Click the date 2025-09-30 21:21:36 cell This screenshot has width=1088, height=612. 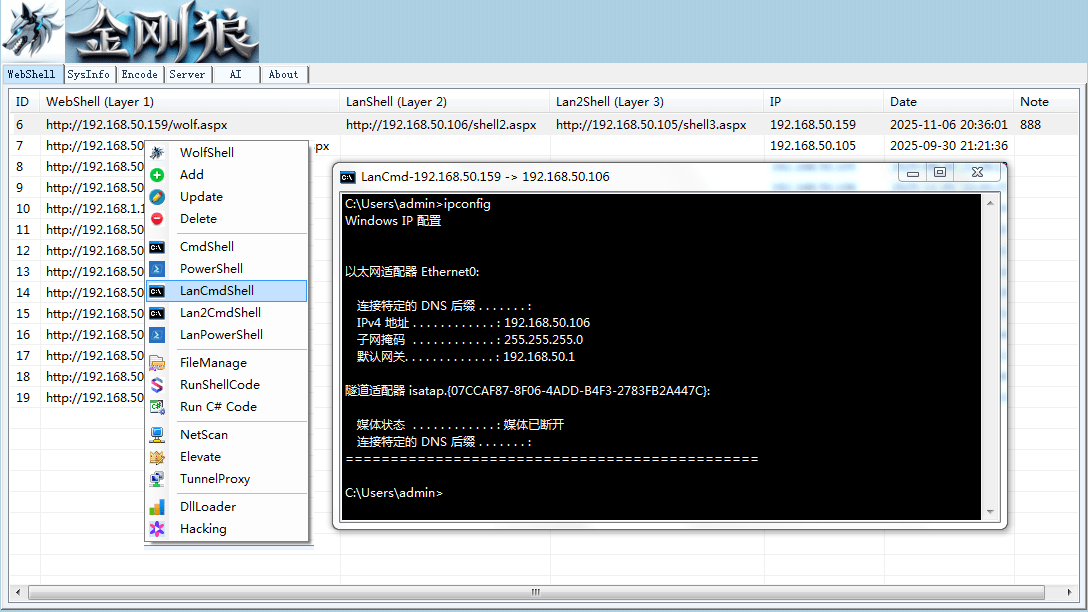(x=949, y=146)
